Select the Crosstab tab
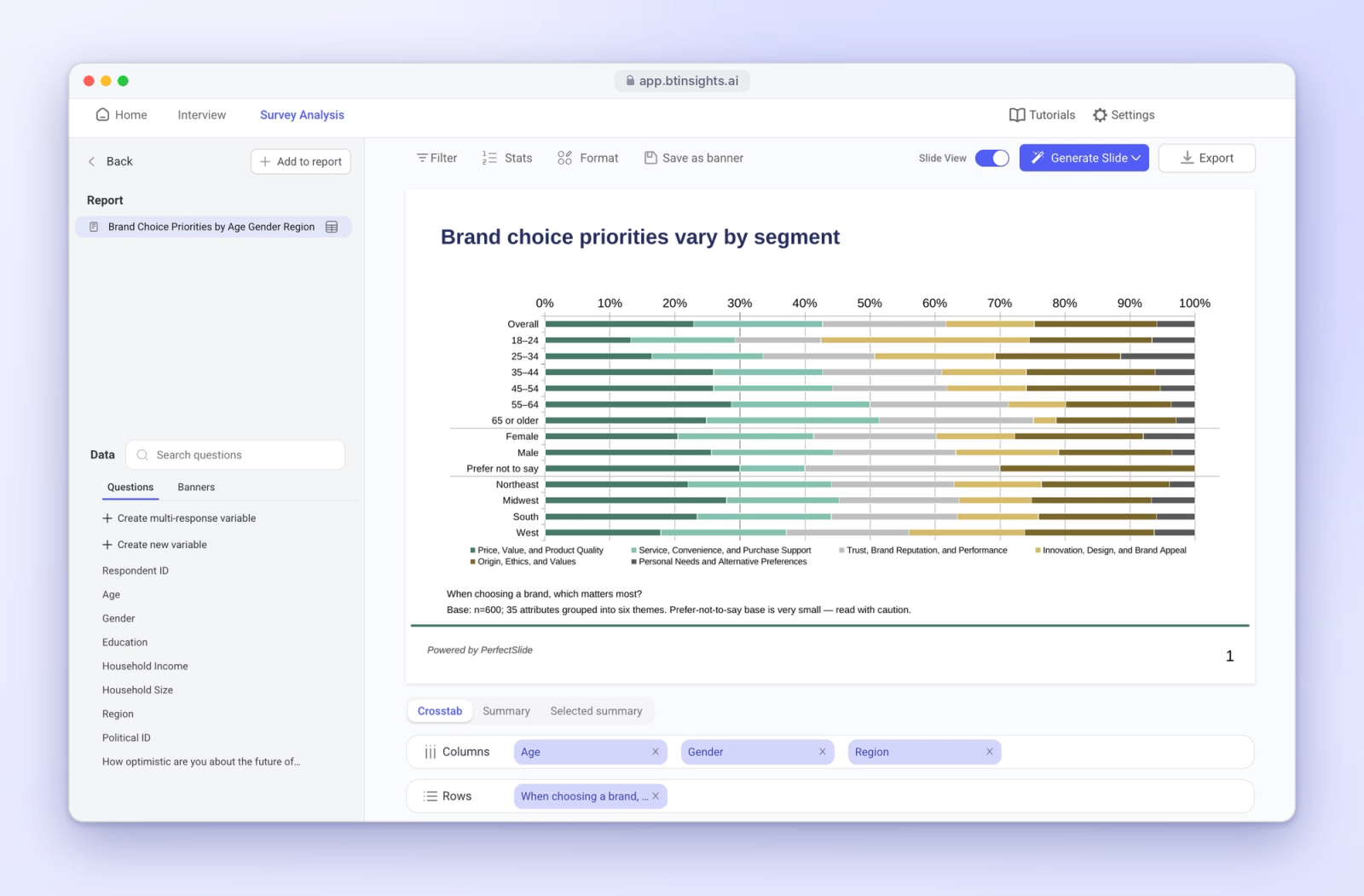The image size is (1364, 896). point(440,711)
